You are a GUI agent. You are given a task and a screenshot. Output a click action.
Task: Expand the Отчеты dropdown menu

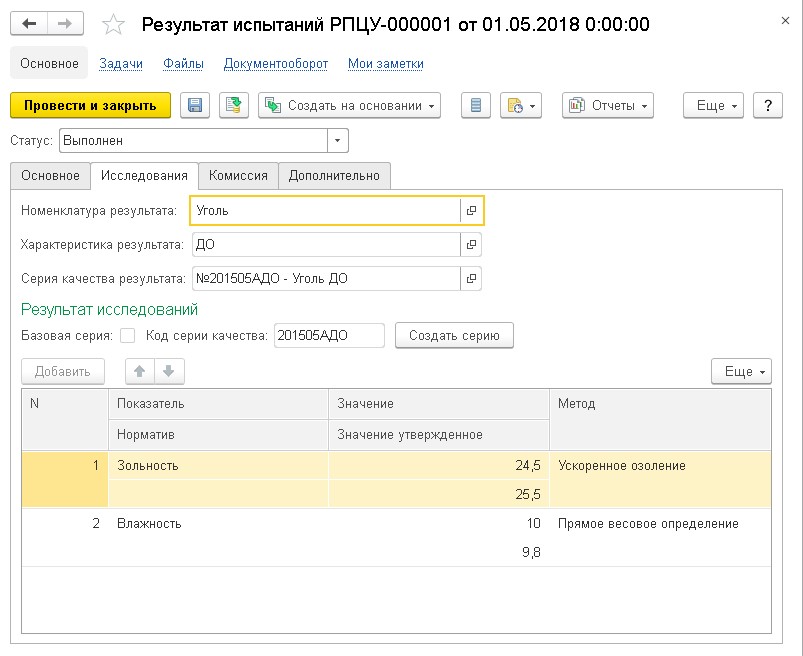(x=607, y=106)
